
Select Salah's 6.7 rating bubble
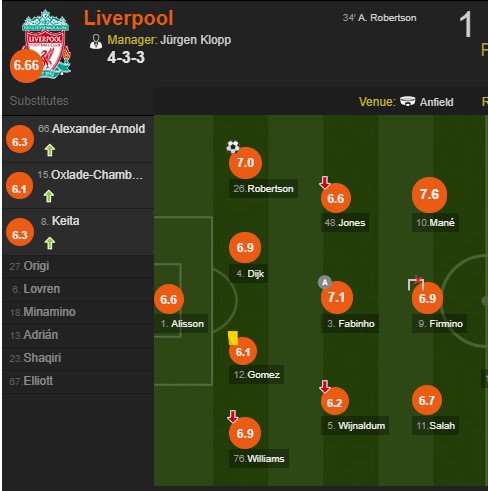(427, 400)
